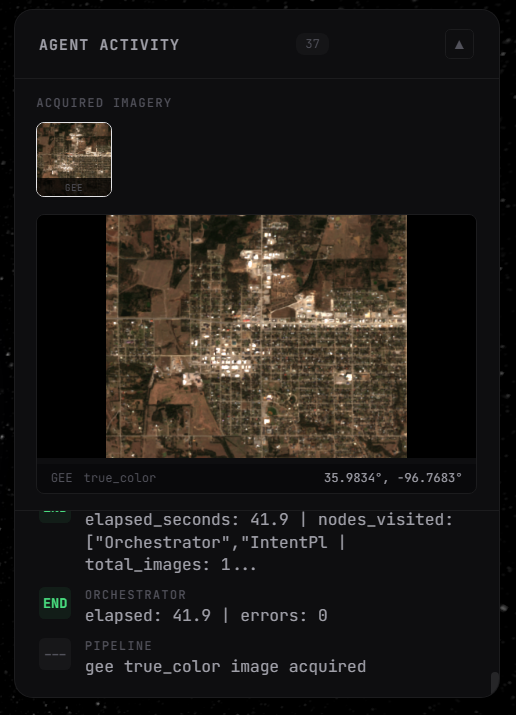Click the partially hidden green badge above END

(x=55, y=516)
